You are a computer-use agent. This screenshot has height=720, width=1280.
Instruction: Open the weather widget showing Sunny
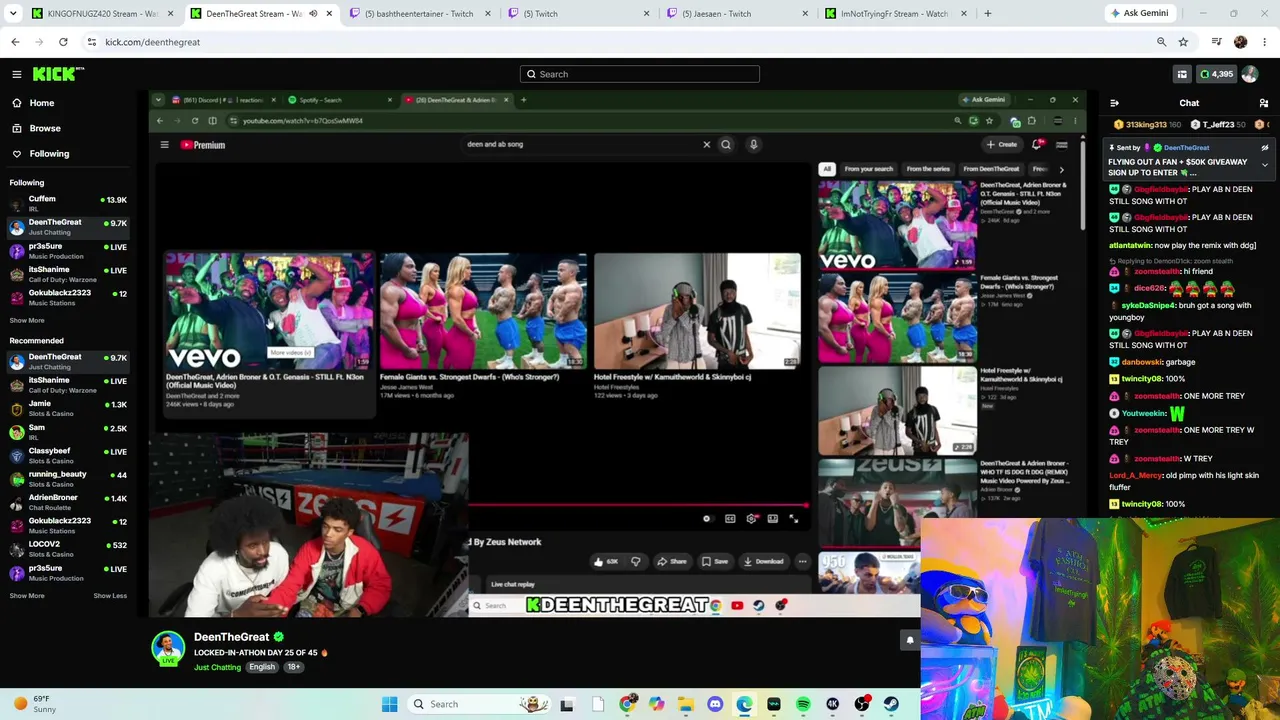click(36, 704)
